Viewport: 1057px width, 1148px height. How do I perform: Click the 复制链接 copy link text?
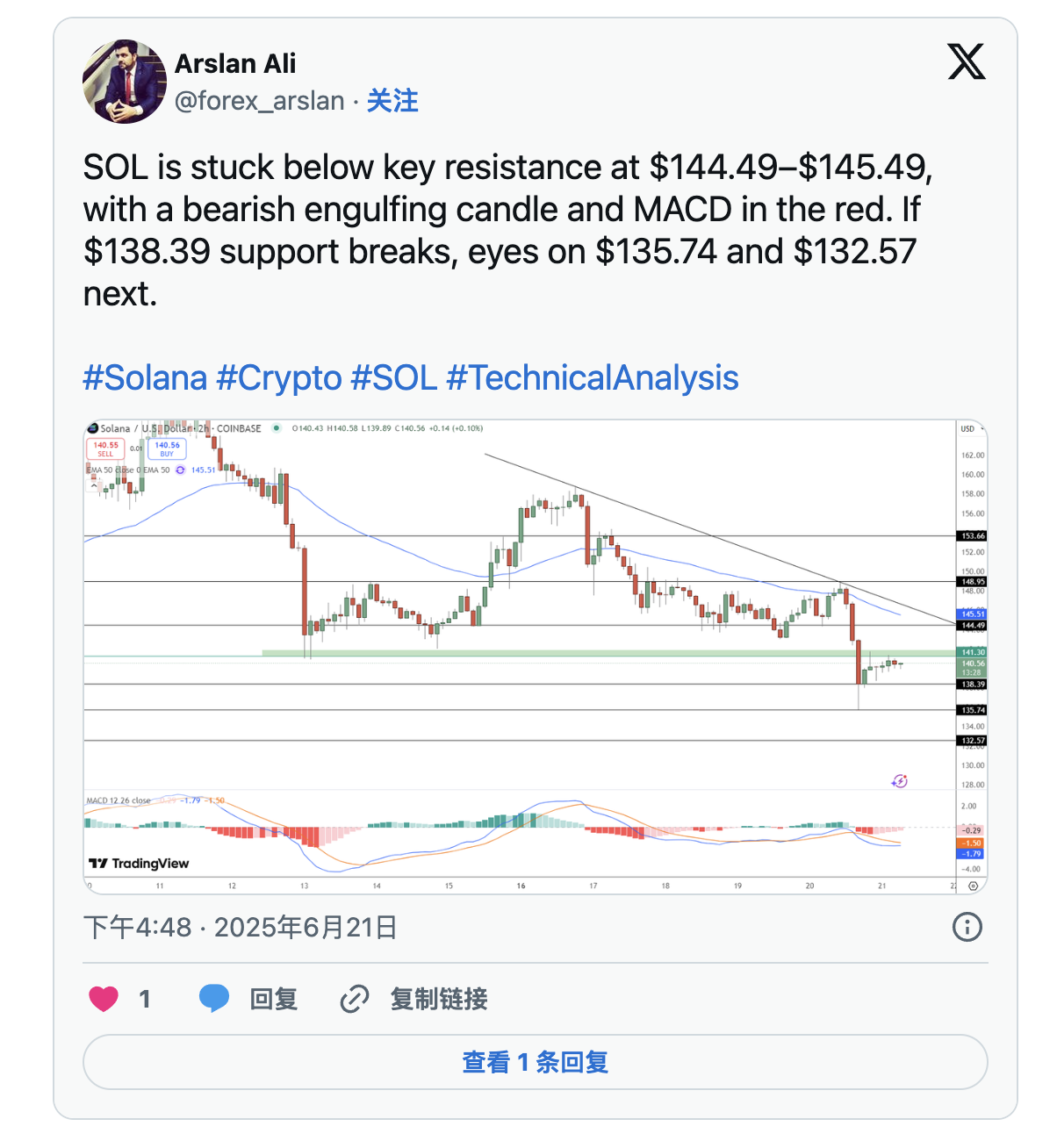439,999
